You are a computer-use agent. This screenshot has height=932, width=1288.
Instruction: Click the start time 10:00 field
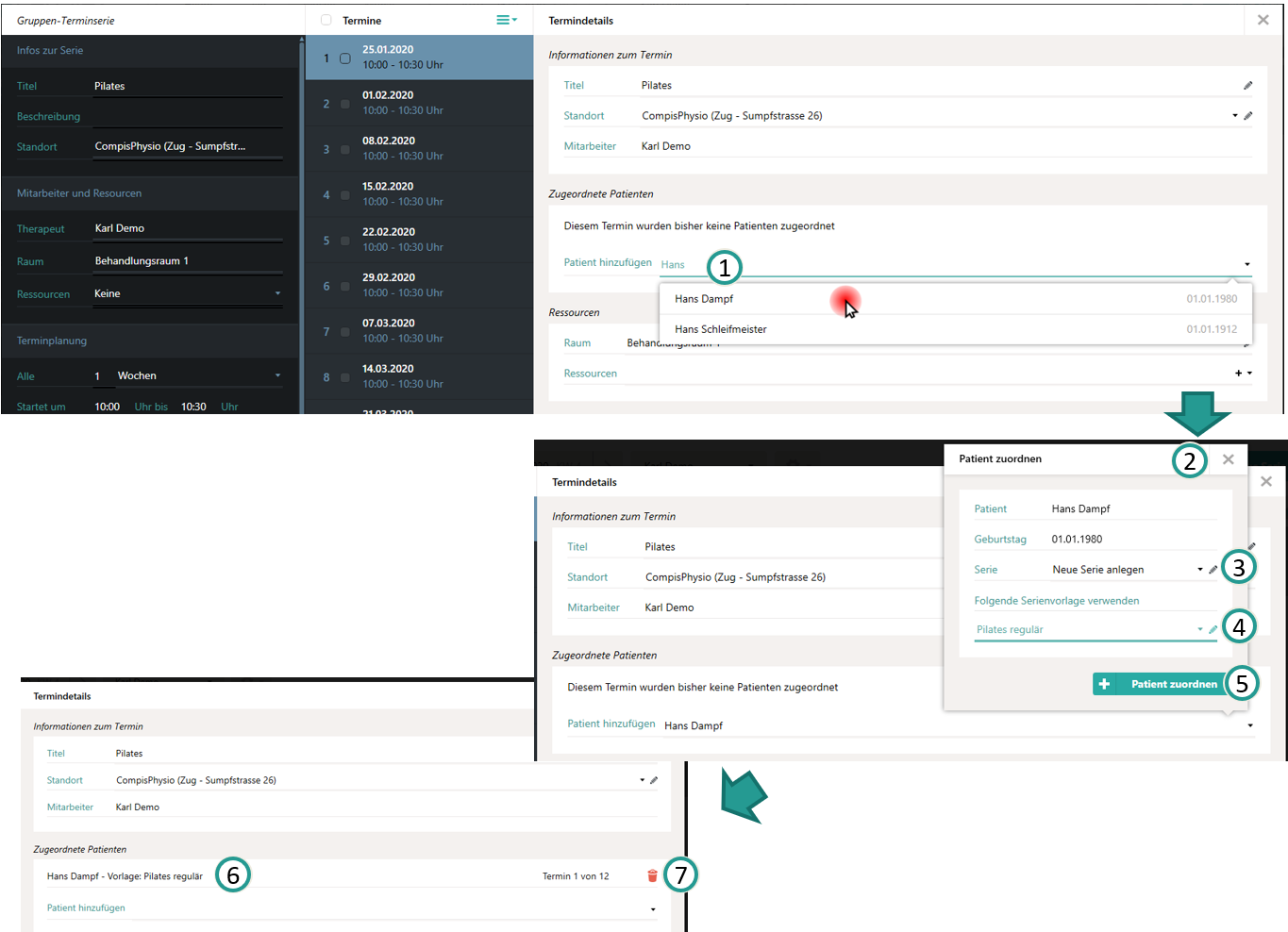click(108, 407)
